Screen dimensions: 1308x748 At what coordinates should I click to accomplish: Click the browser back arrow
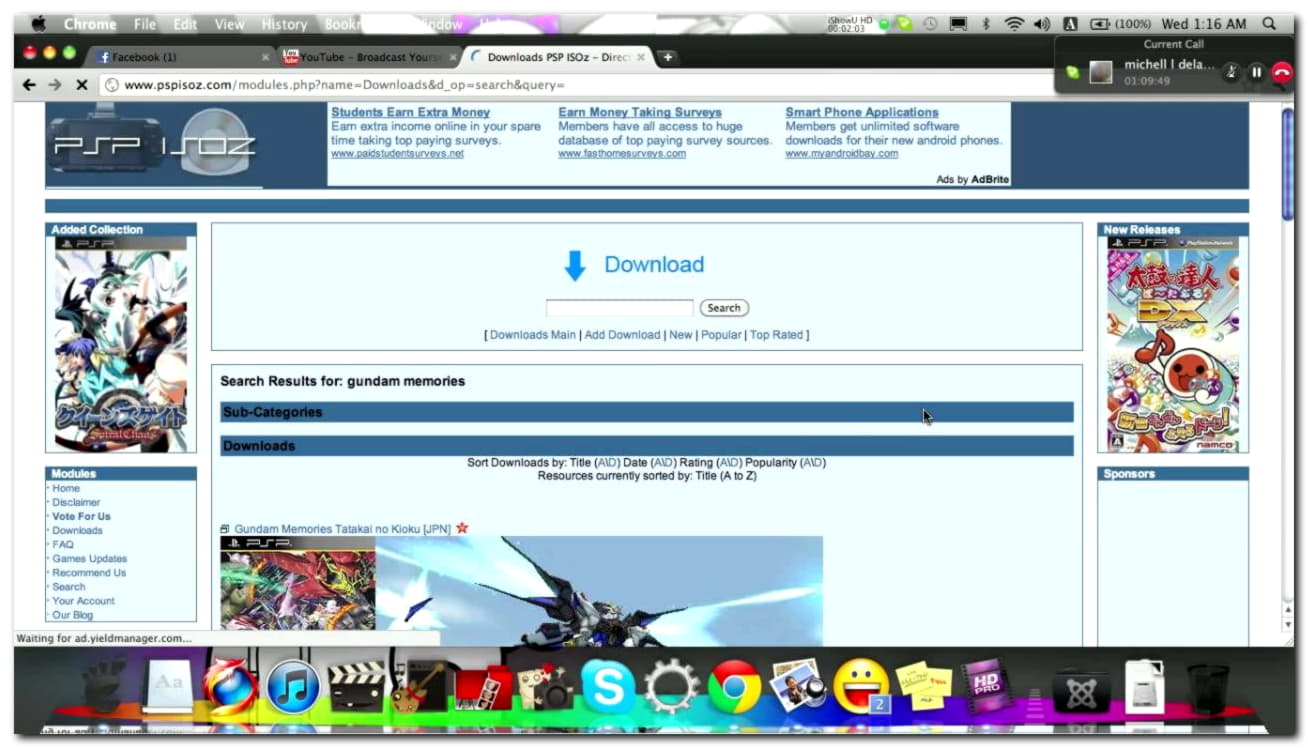(29, 85)
